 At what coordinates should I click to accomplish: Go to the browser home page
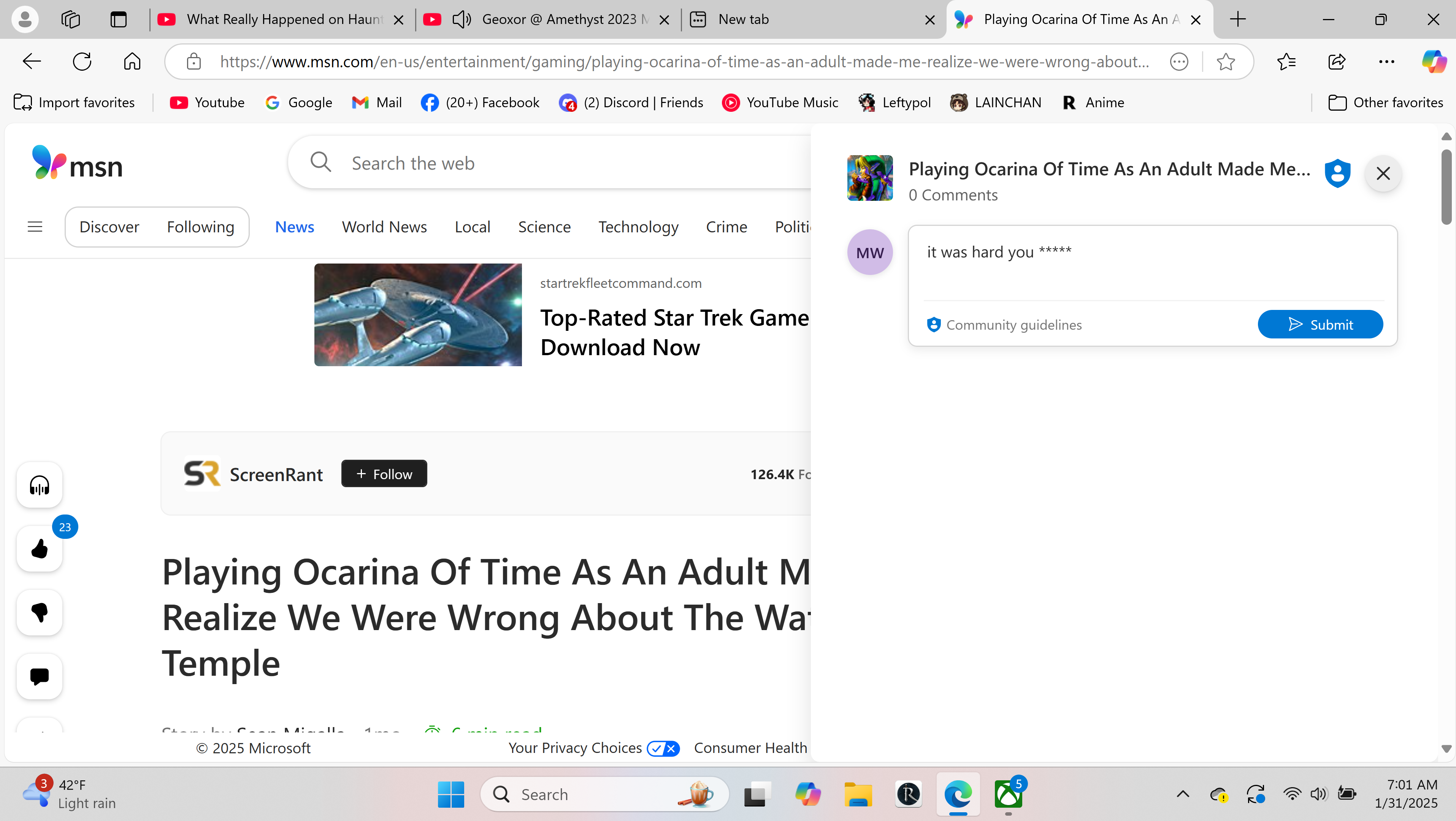point(132,61)
